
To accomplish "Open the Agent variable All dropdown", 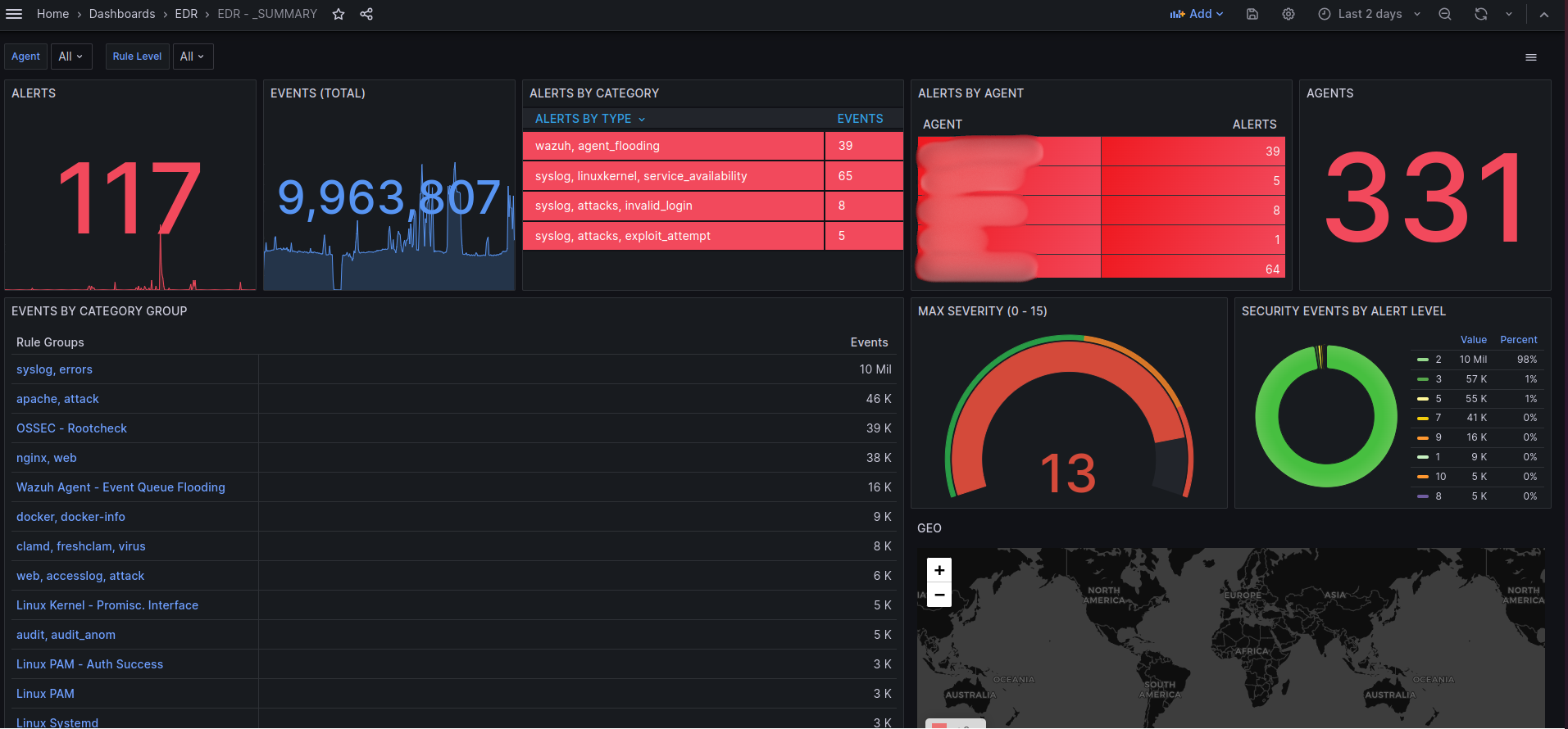I will [71, 57].
